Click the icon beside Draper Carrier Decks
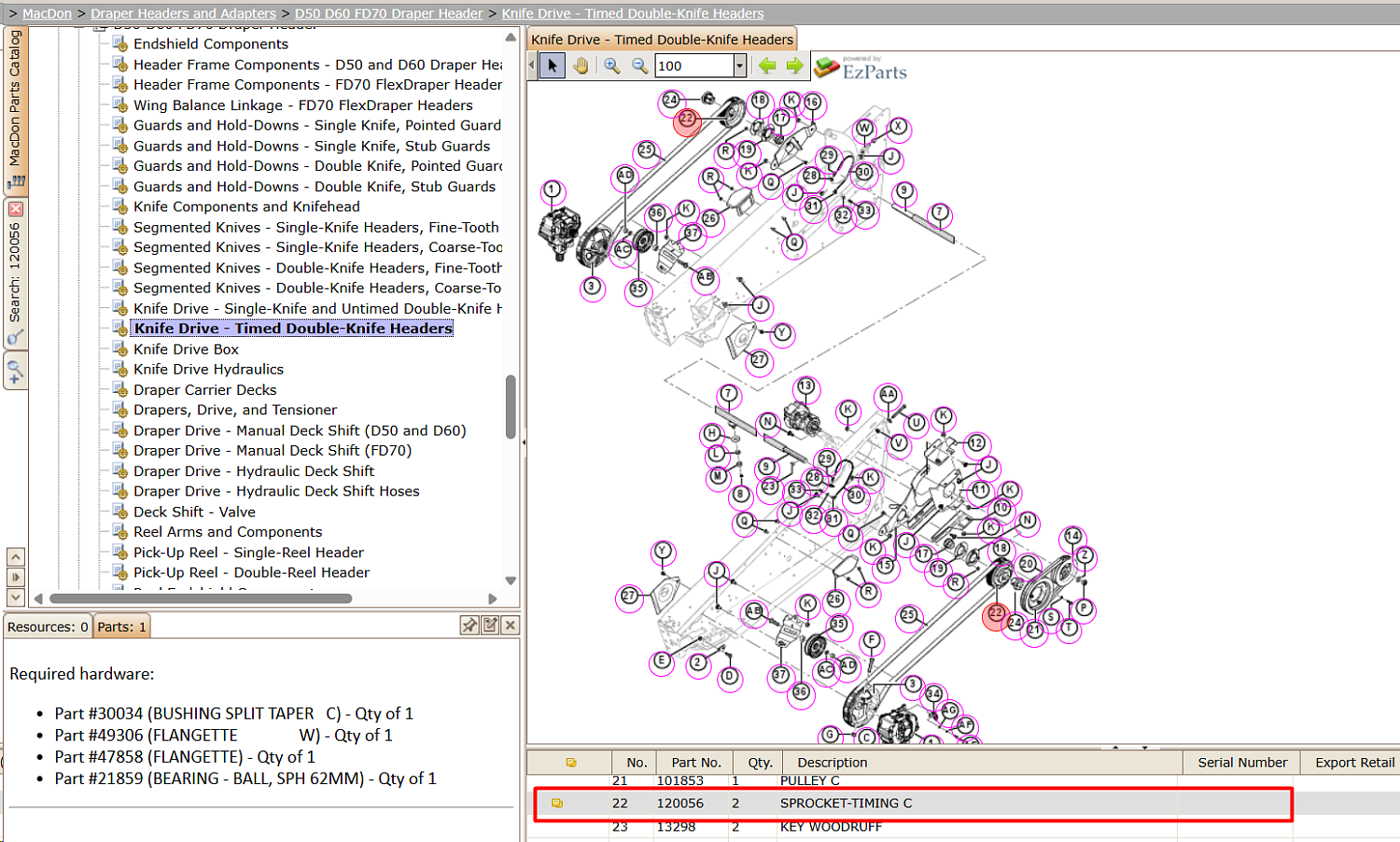Image resolution: width=1400 pixels, height=842 pixels. (119, 390)
